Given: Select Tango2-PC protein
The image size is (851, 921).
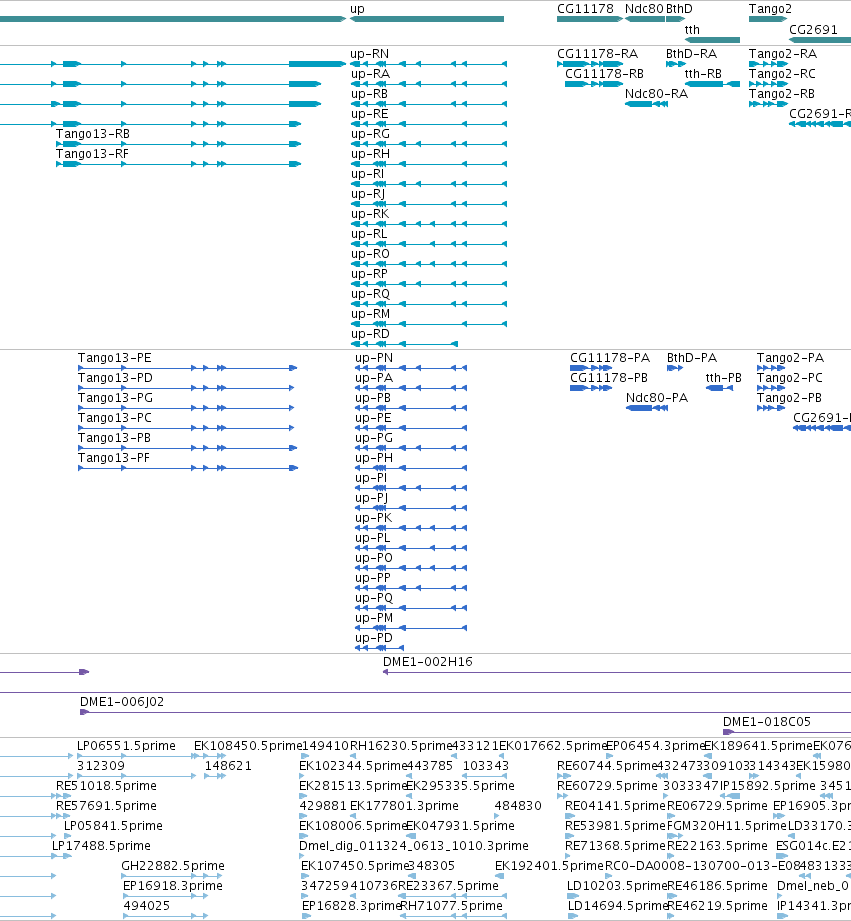Looking at the screenshot, I should click(789, 378).
